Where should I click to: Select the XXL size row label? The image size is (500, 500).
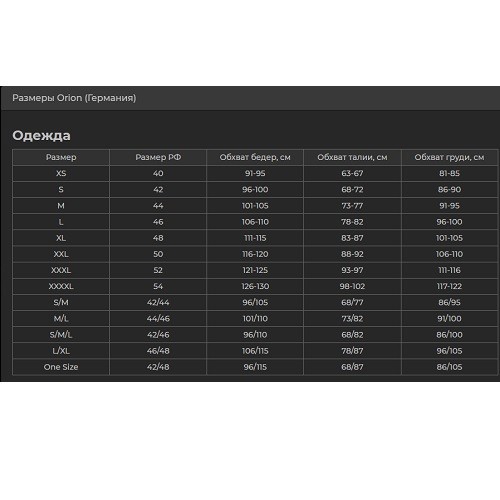coord(61,254)
